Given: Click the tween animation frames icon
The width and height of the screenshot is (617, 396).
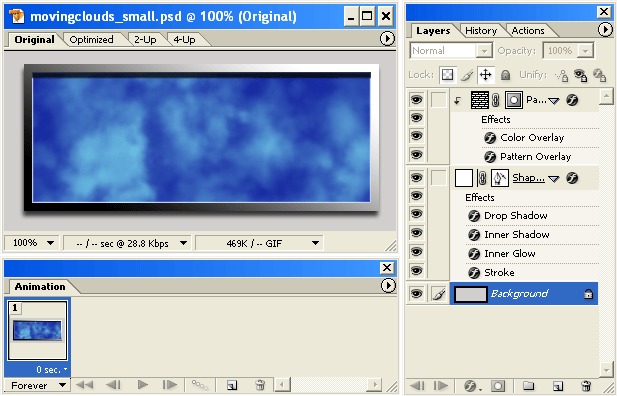Looking at the screenshot, I should coord(200,385).
